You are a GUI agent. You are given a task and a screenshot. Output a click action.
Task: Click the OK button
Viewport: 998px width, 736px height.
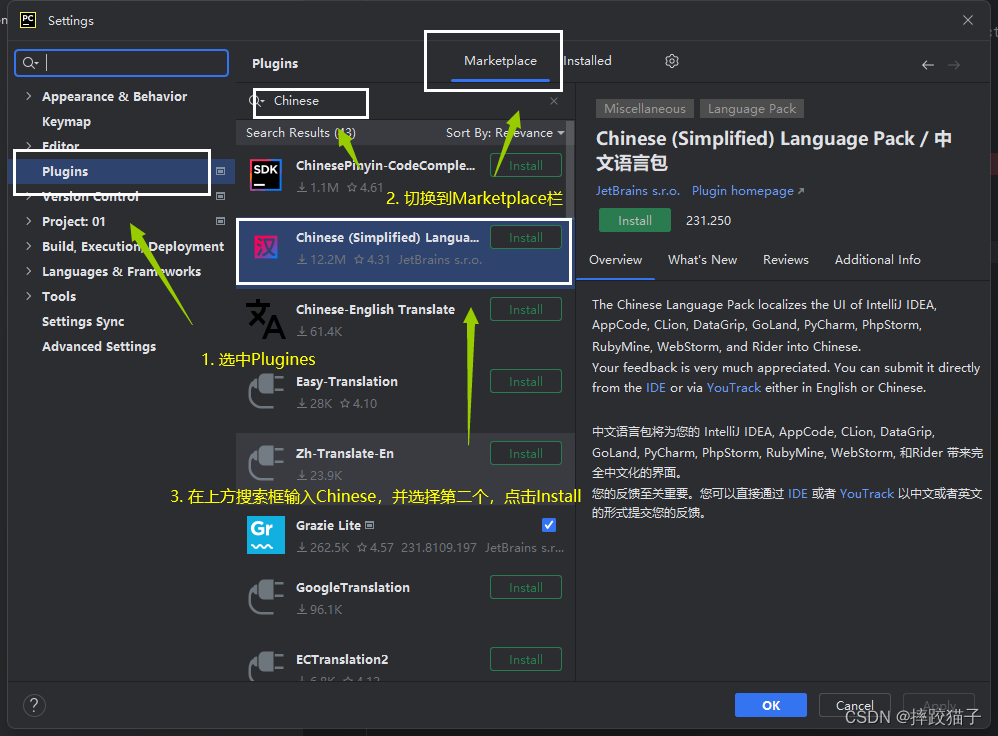[x=771, y=705]
